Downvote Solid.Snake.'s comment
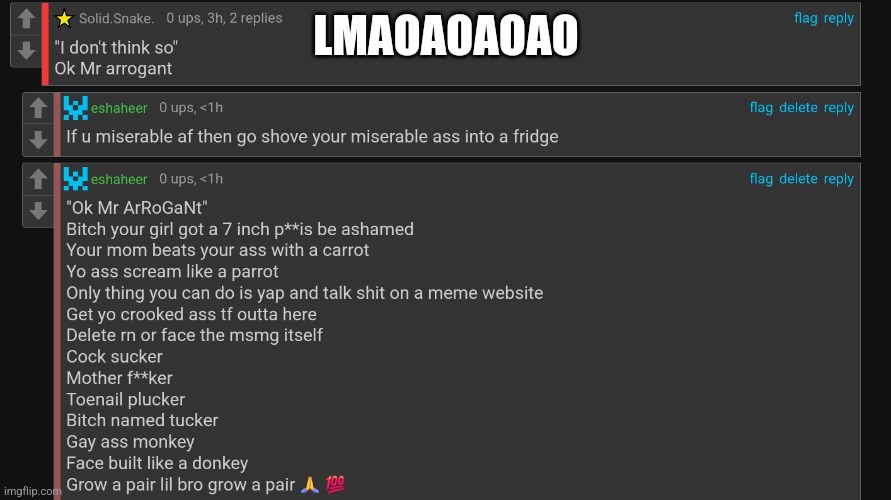The image size is (891, 500). 26,50
